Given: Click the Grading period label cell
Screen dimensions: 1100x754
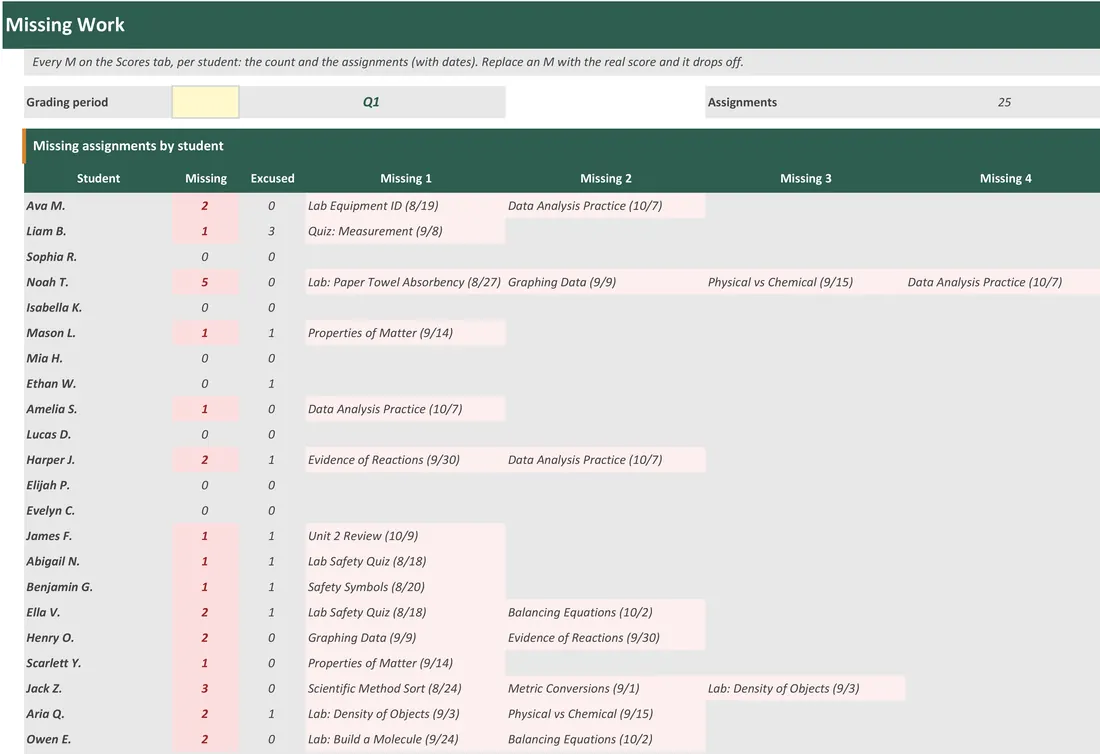Looking at the screenshot, I should click(x=98, y=102).
